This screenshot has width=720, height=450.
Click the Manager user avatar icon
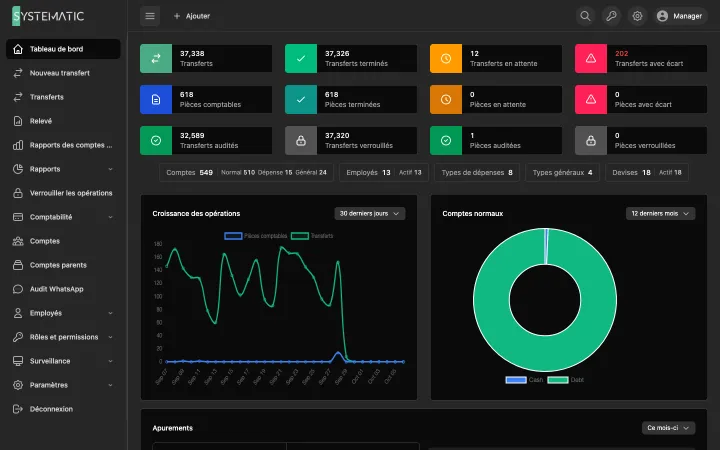pos(662,16)
